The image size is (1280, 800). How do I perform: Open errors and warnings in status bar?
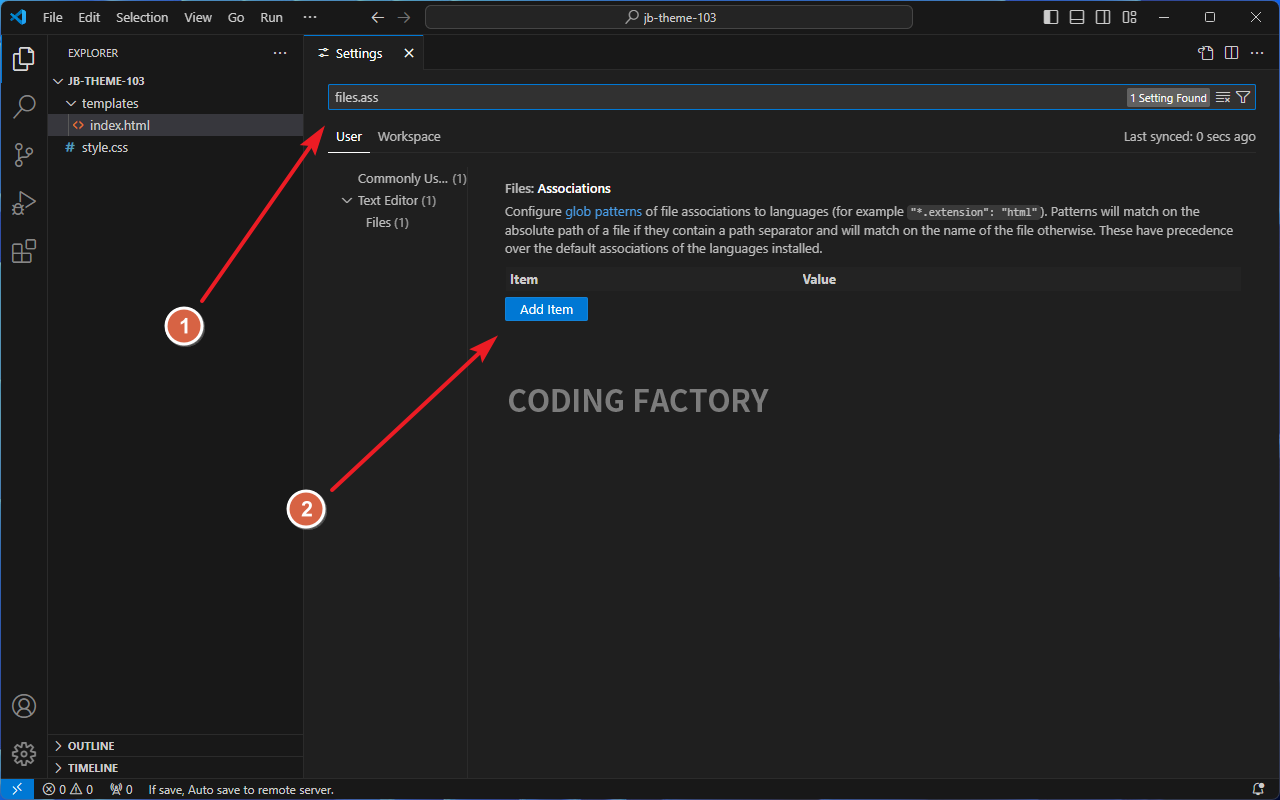coord(68,789)
